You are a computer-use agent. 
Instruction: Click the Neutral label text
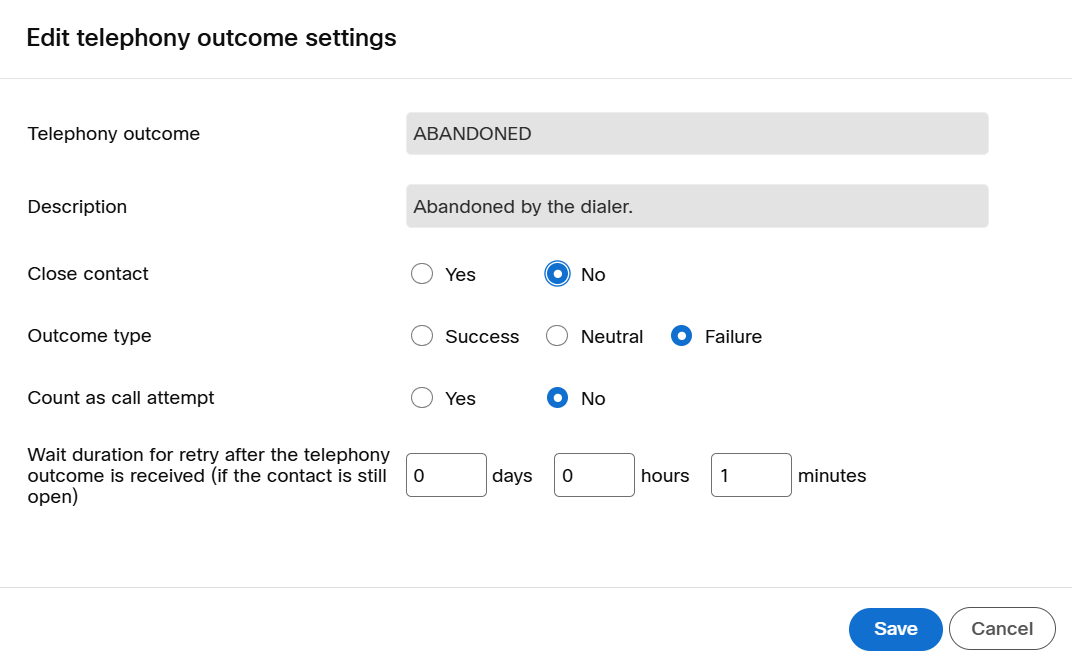(x=611, y=337)
